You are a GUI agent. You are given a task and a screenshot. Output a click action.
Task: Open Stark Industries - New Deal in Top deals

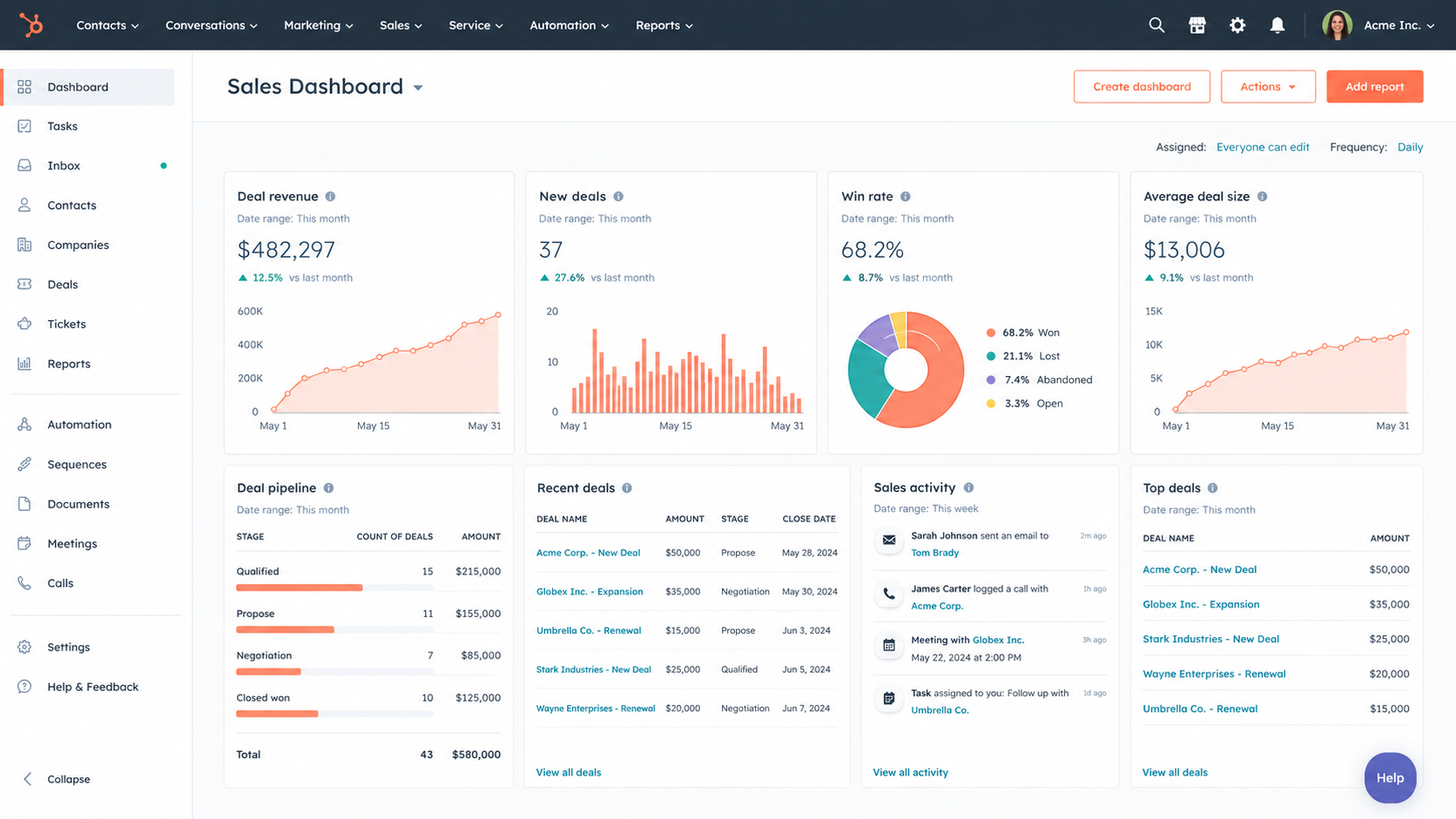pyautogui.click(x=1210, y=639)
